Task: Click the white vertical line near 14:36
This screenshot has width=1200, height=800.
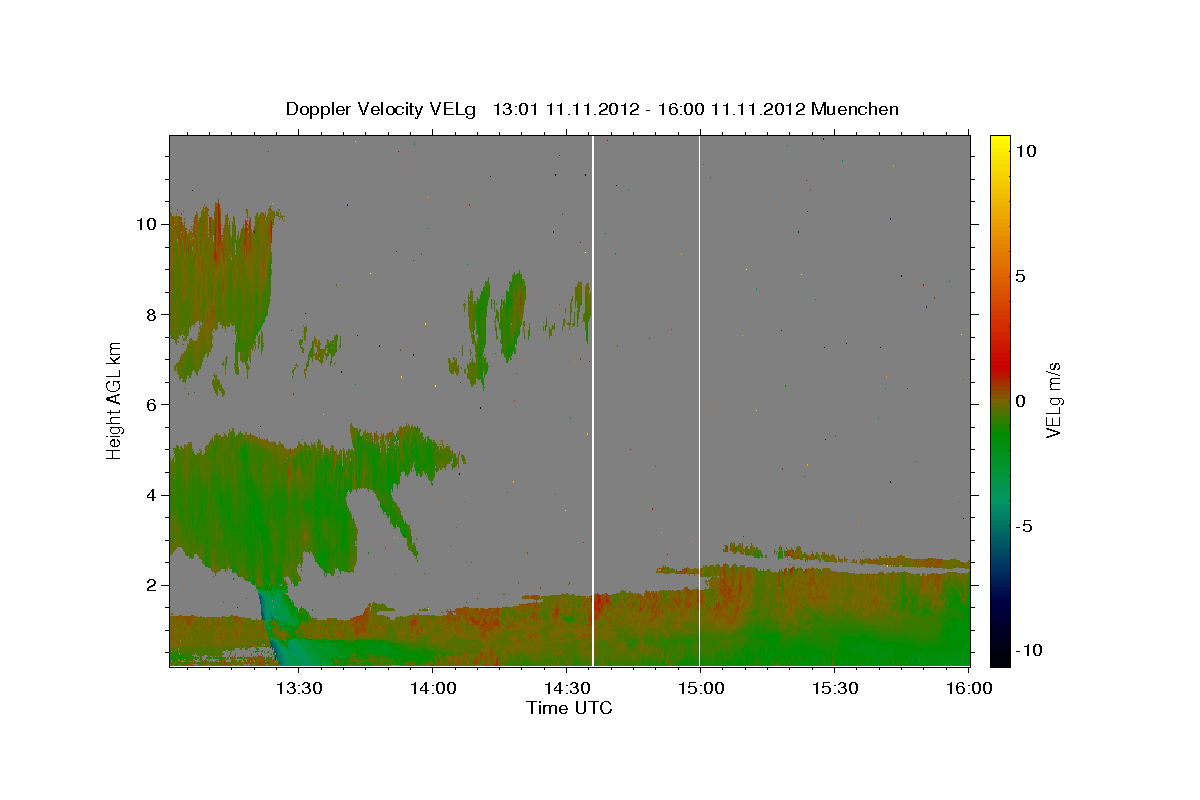Action: pos(593,400)
